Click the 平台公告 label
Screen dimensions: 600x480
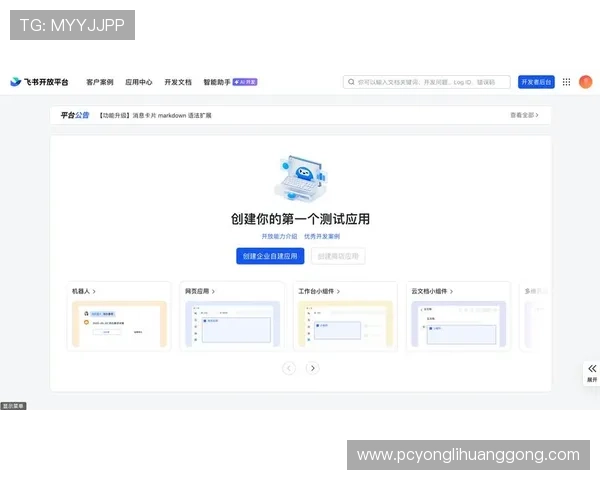coord(75,115)
